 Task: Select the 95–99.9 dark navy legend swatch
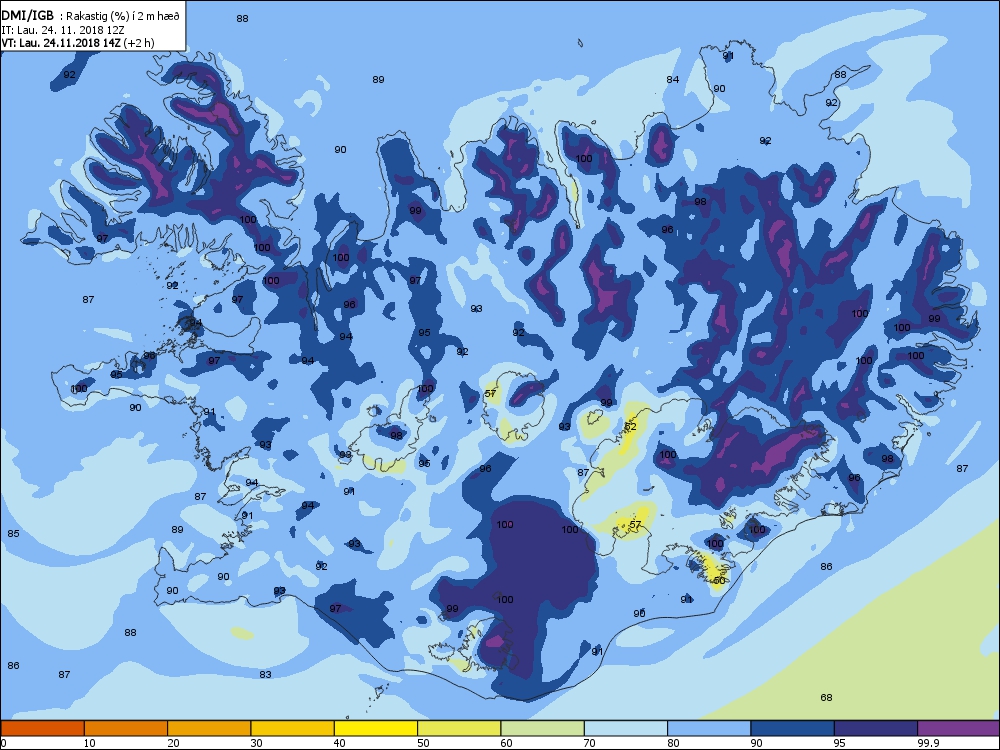(876, 728)
